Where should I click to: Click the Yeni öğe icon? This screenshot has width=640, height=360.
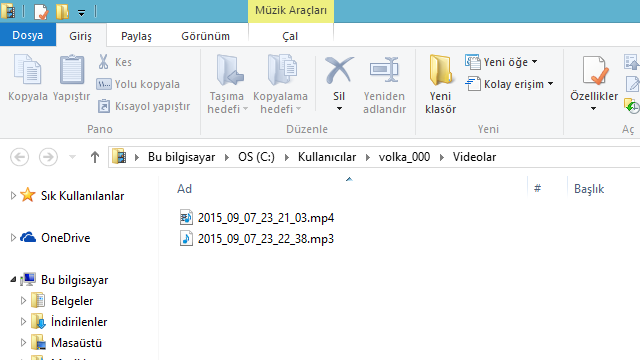pyautogui.click(x=473, y=62)
